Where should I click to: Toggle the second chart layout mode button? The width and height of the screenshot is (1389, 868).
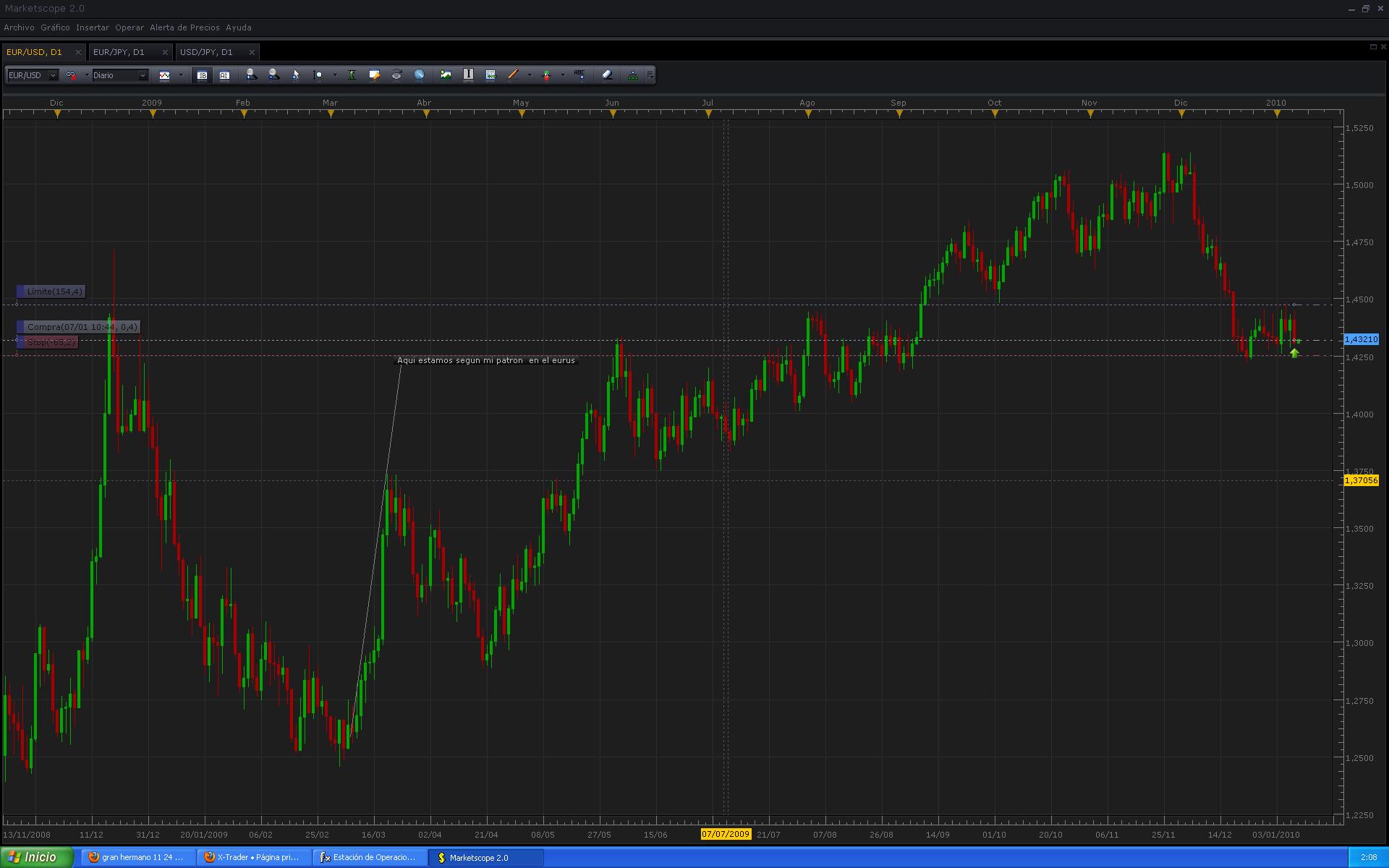224,75
